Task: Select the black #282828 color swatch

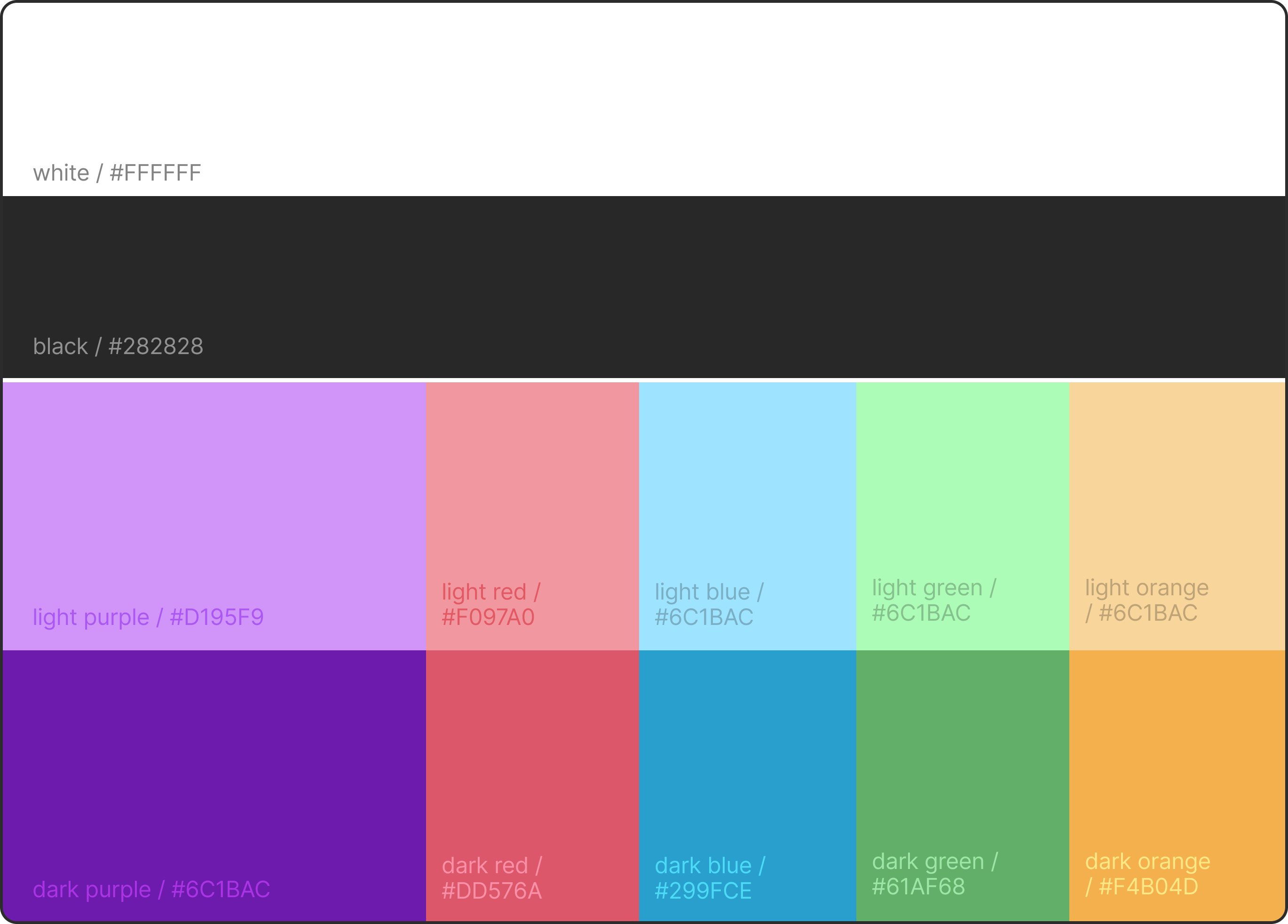Action: tap(644, 287)
